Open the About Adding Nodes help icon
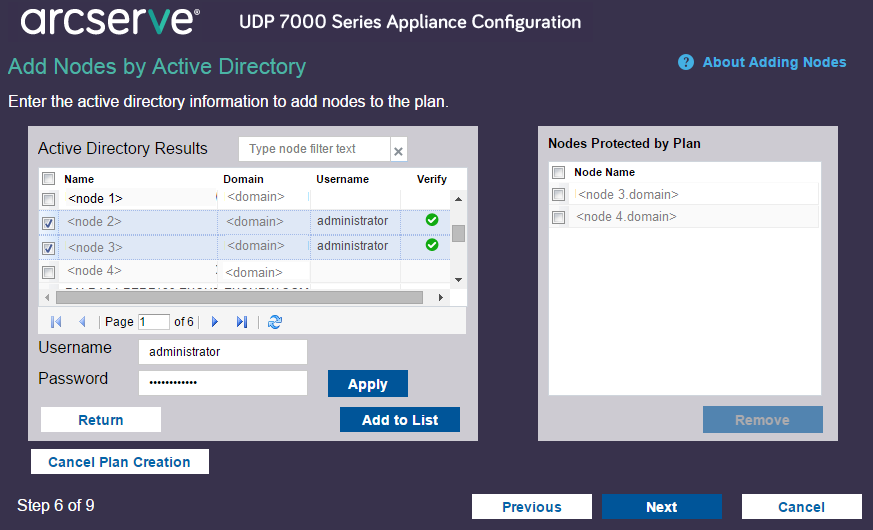 (686, 62)
